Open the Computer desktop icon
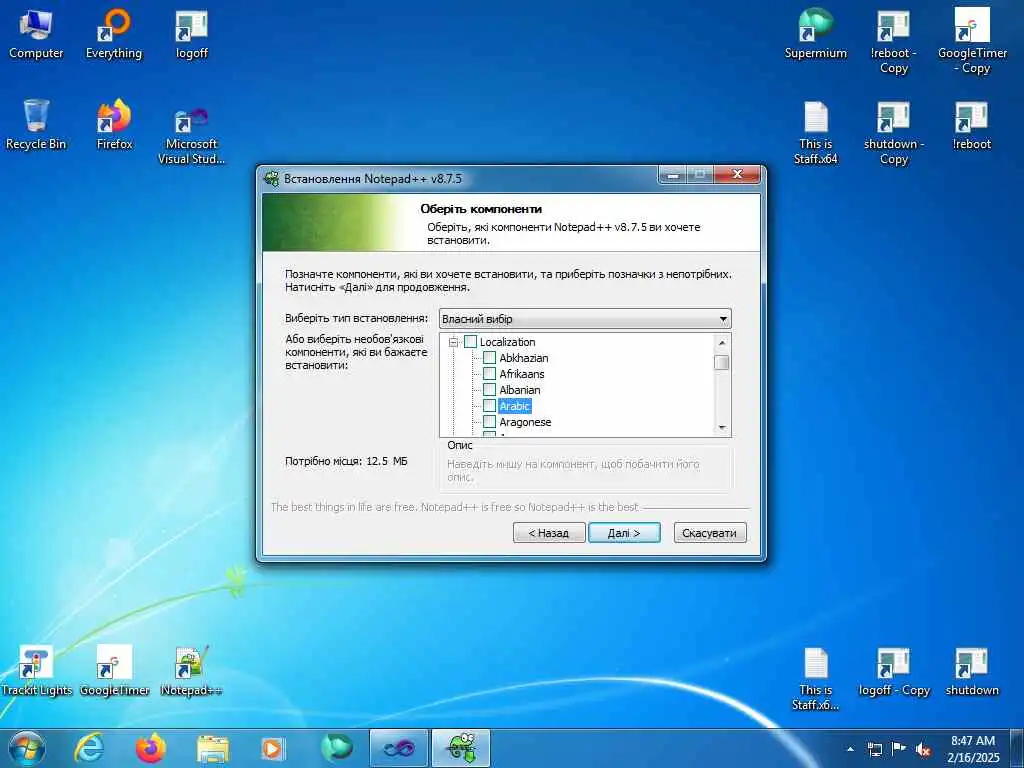The height and width of the screenshot is (768, 1024). 36,35
